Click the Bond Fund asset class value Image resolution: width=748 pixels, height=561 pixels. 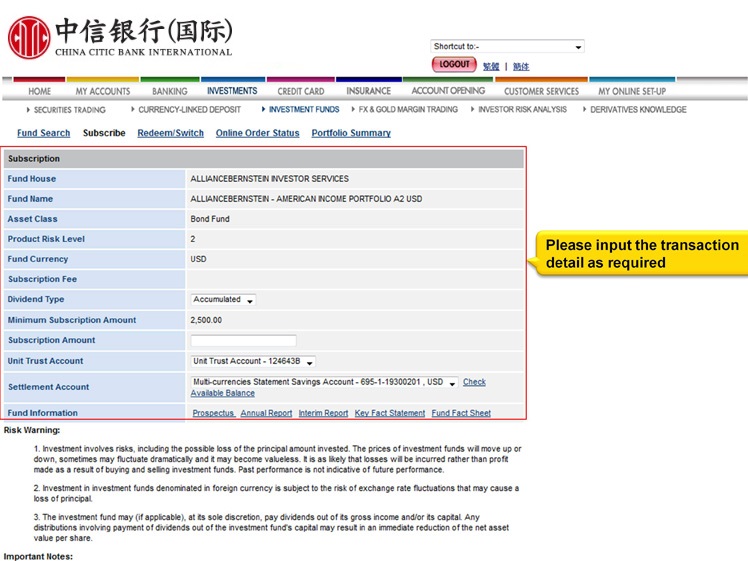[210, 219]
